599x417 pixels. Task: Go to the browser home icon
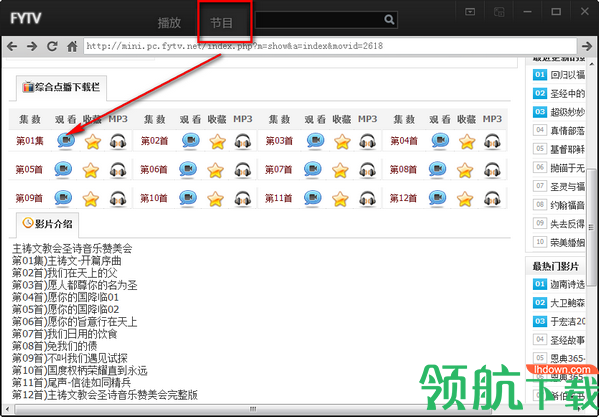[x=72, y=47]
